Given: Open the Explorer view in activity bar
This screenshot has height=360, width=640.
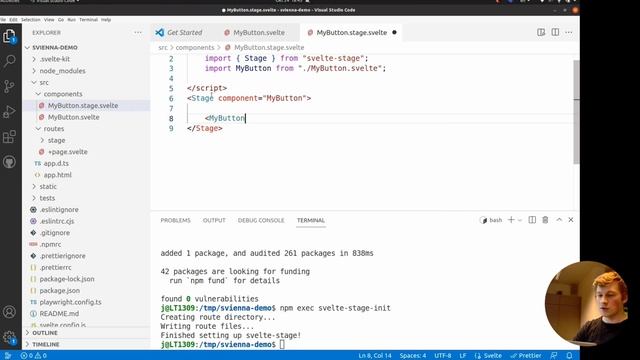Looking at the screenshot, I should click(x=9, y=37).
